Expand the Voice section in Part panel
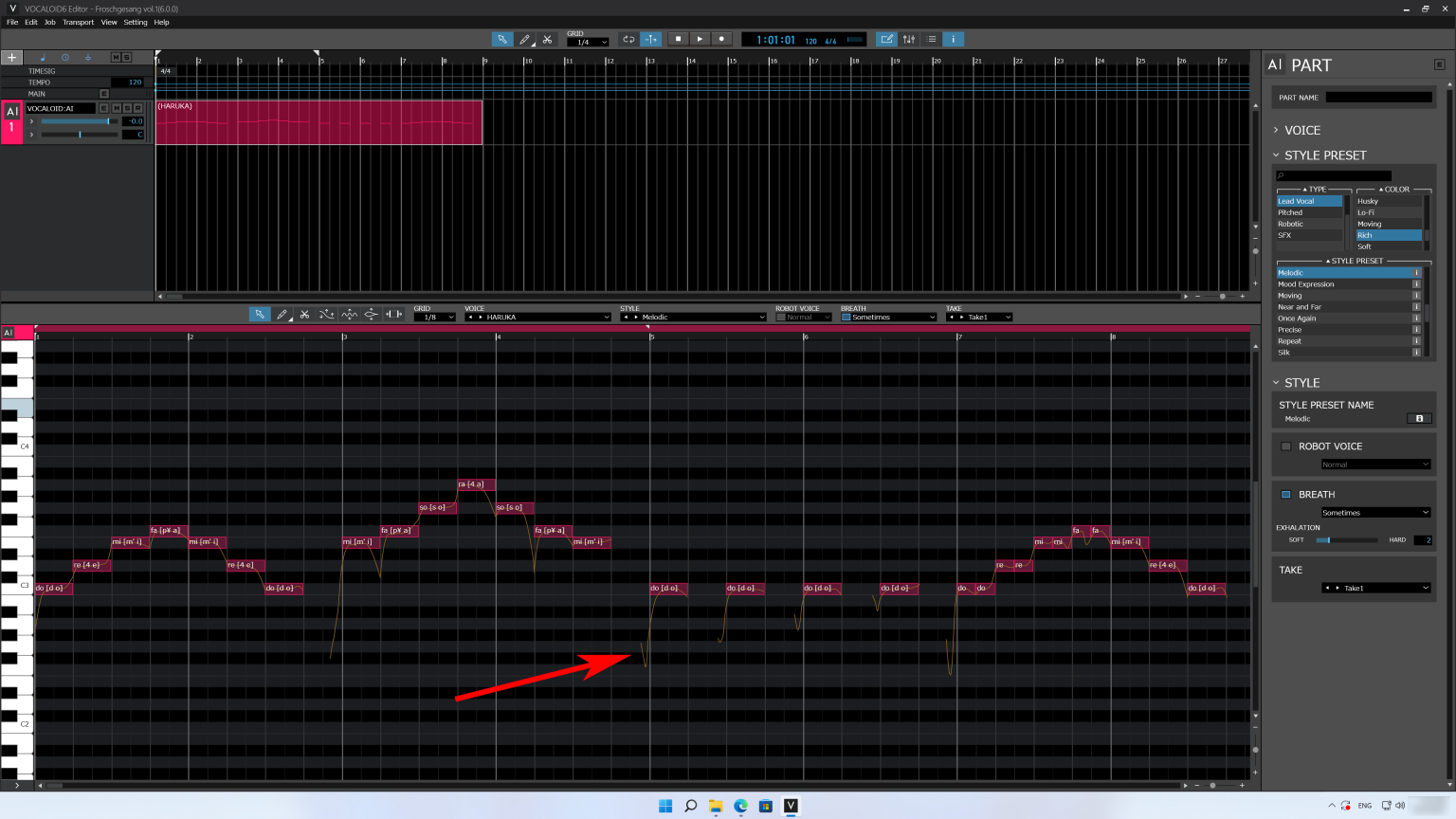 [1301, 131]
